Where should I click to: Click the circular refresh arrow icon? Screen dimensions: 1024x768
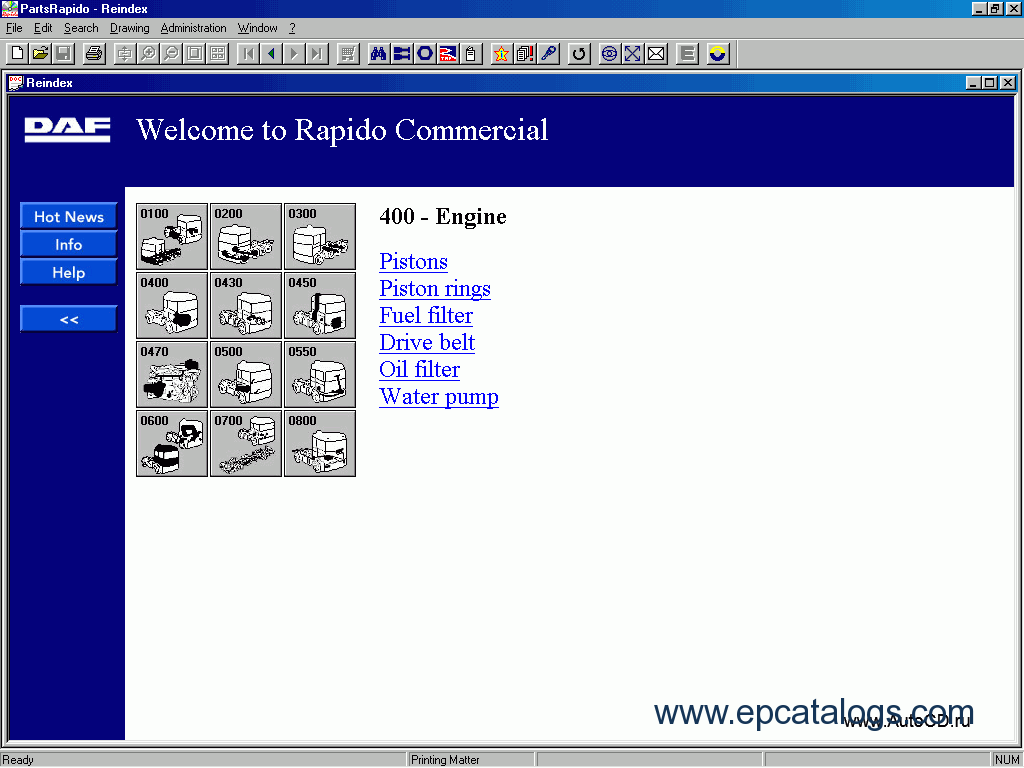pyautogui.click(x=579, y=54)
